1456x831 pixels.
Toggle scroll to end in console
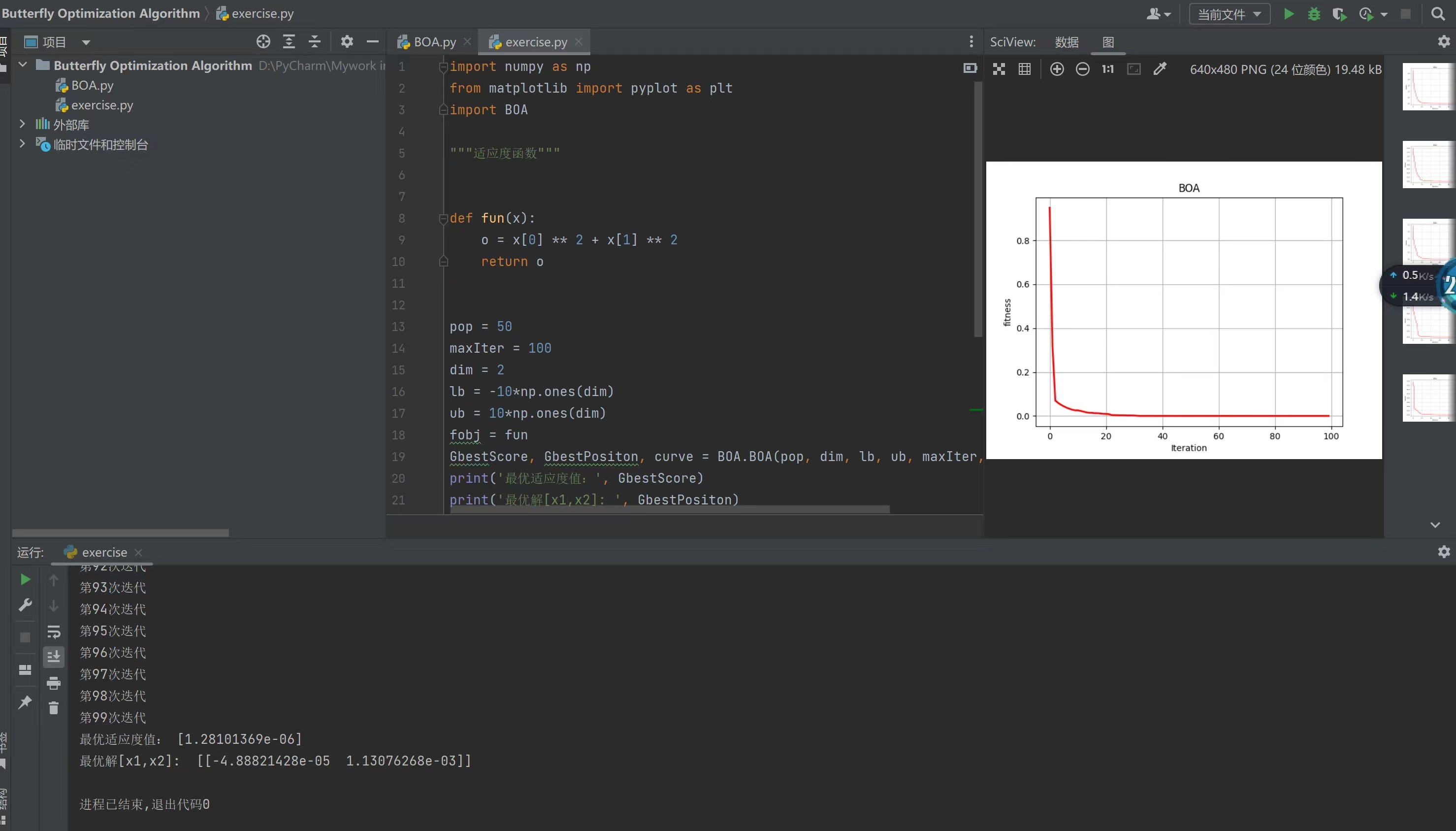pyautogui.click(x=54, y=657)
